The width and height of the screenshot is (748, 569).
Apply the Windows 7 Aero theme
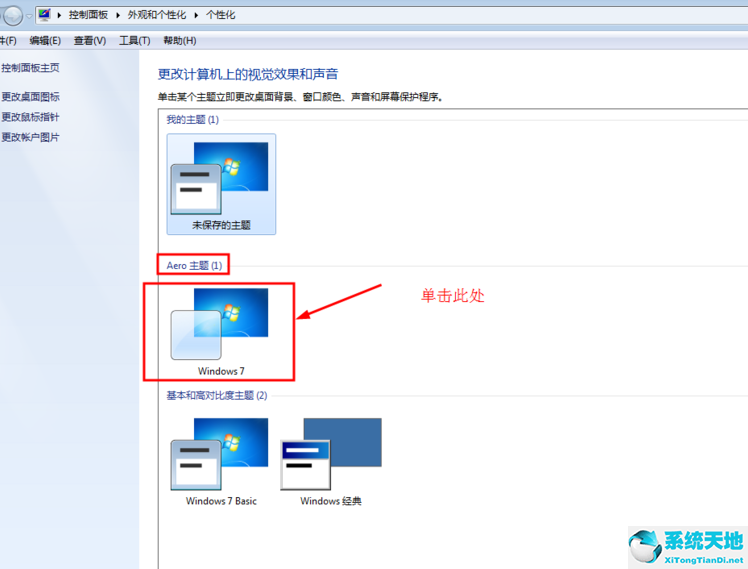[221, 331]
